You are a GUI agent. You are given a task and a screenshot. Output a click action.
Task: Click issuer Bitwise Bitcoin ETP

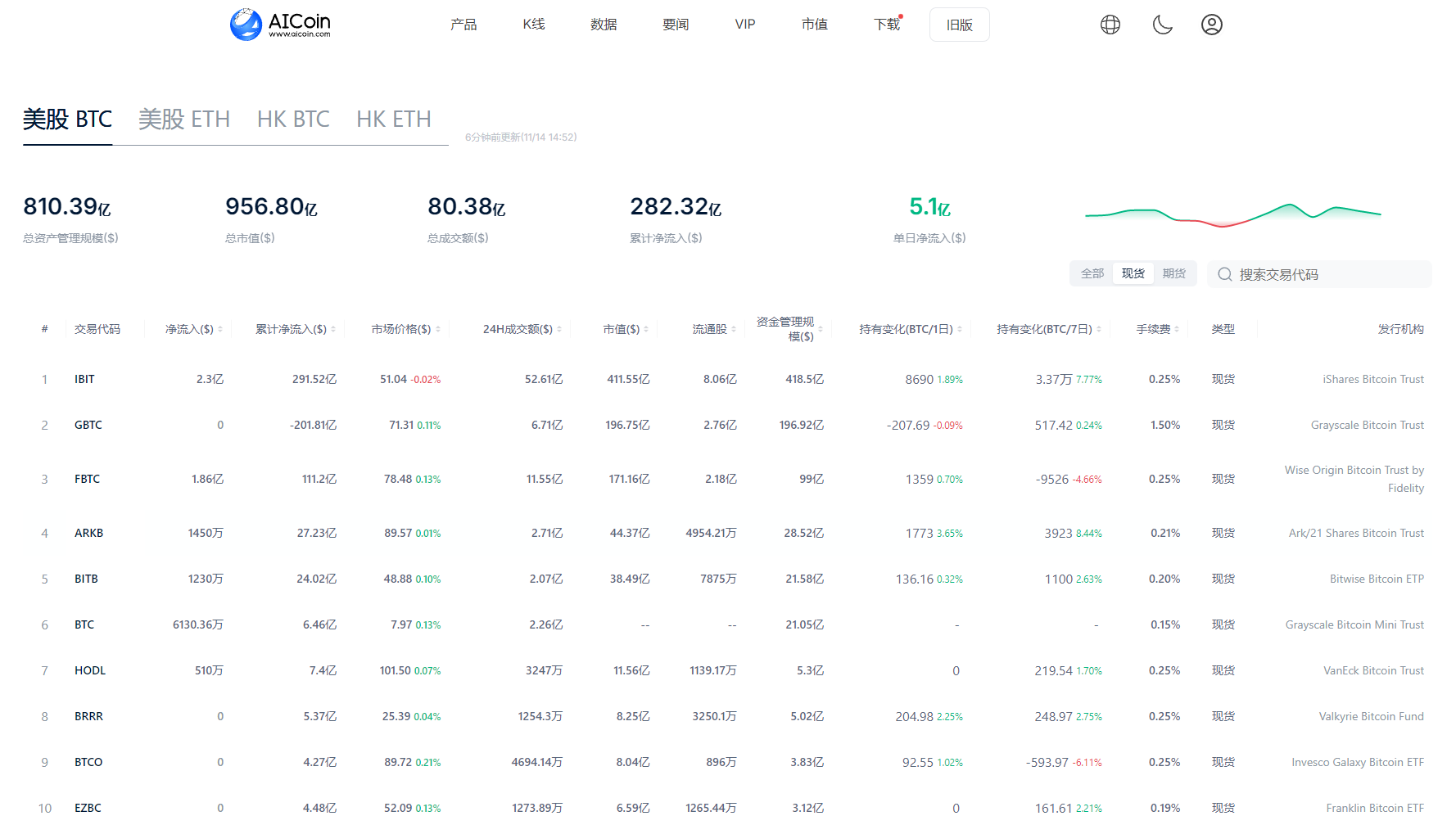1377,579
